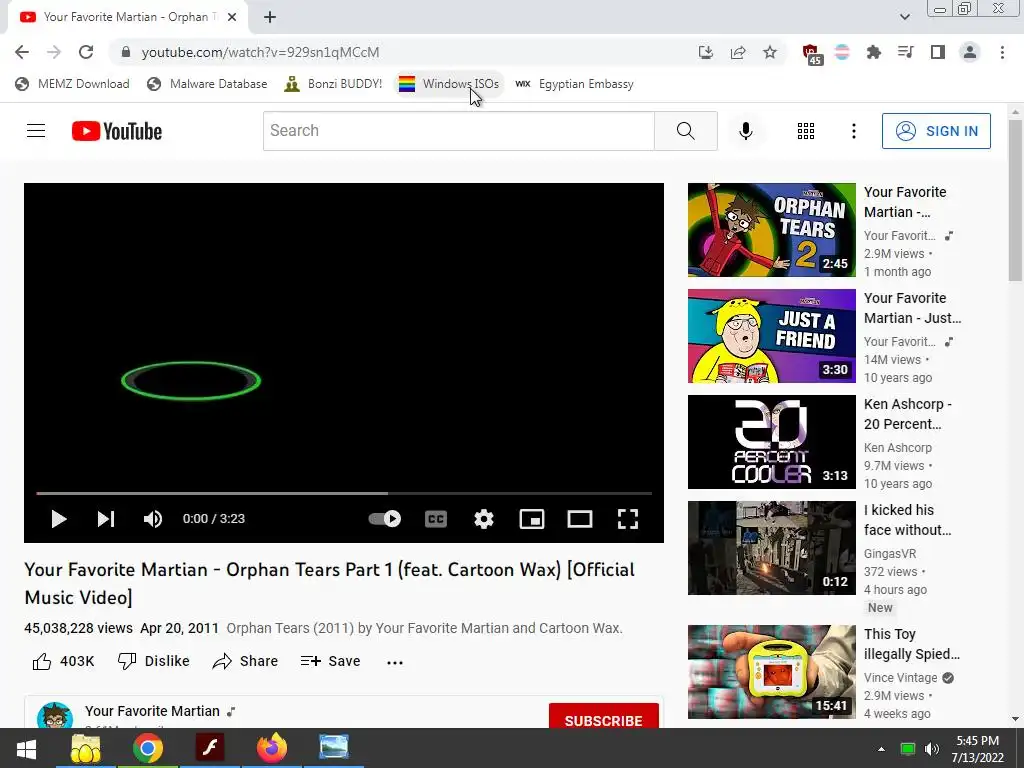Open Chrome profile avatar
The width and height of the screenshot is (1024, 768).
click(970, 52)
